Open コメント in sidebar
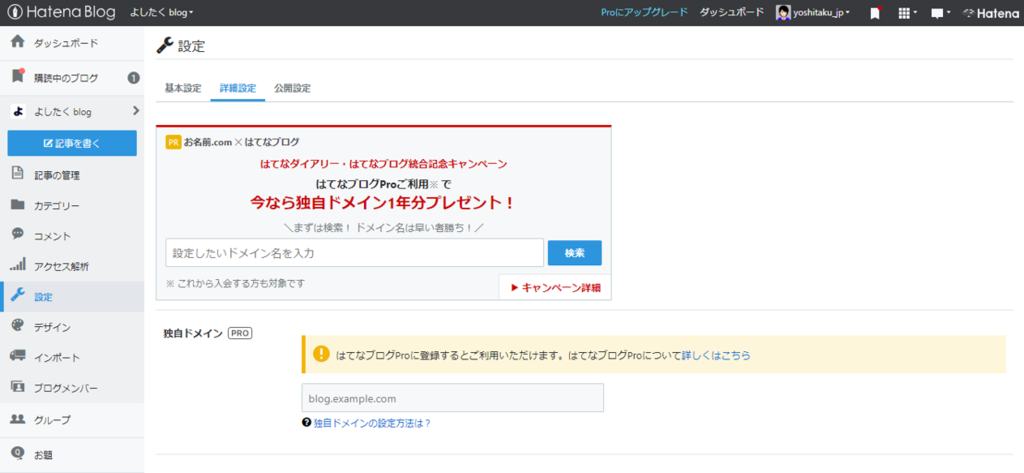The height and width of the screenshot is (473, 1024). [52, 236]
